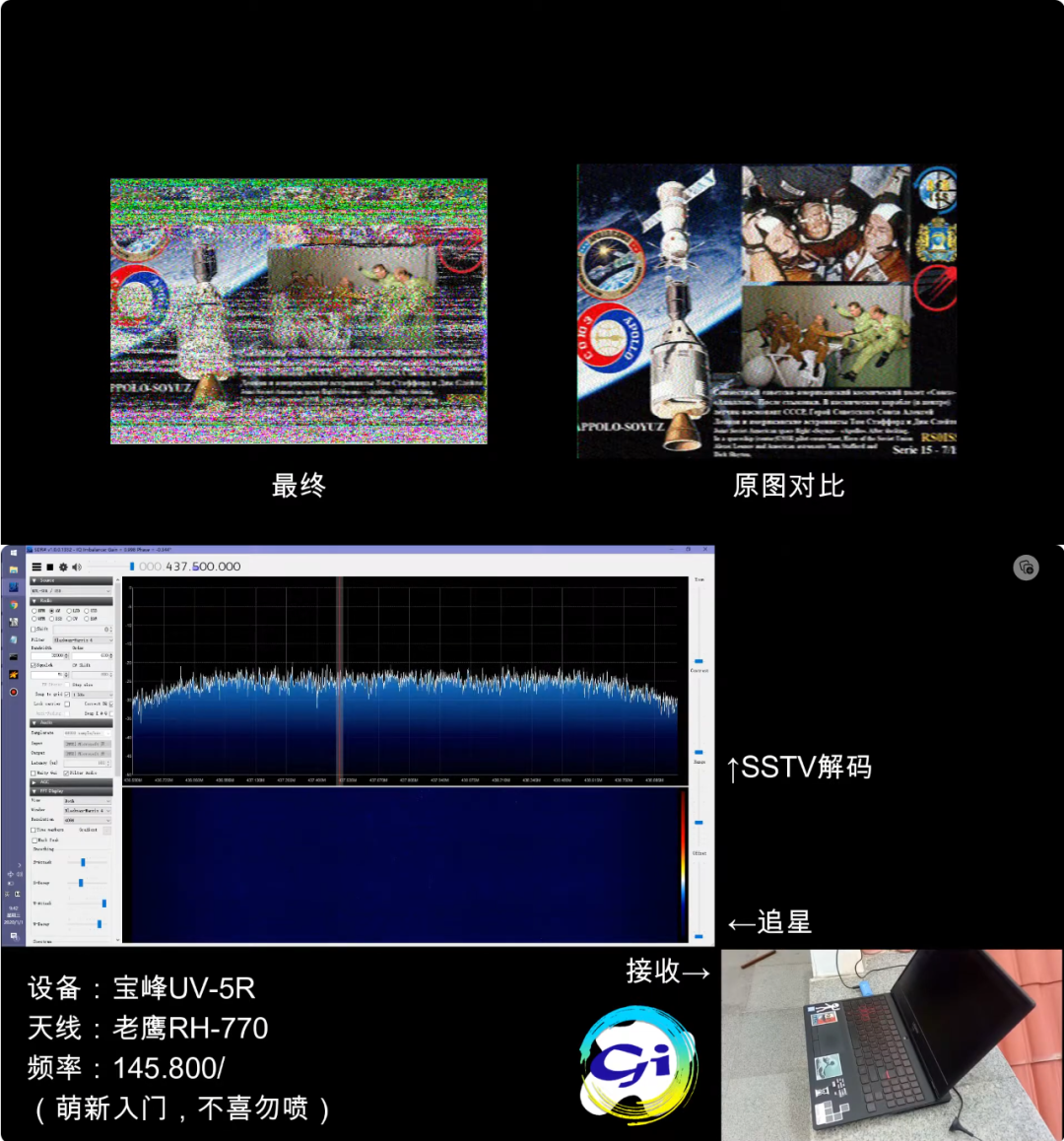The height and width of the screenshot is (1141, 1064).
Task: Open the final decoded SSTV image
Action: (299, 310)
